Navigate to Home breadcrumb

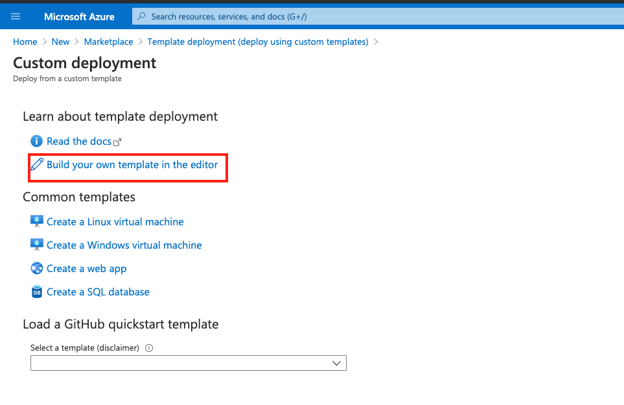(x=25, y=42)
